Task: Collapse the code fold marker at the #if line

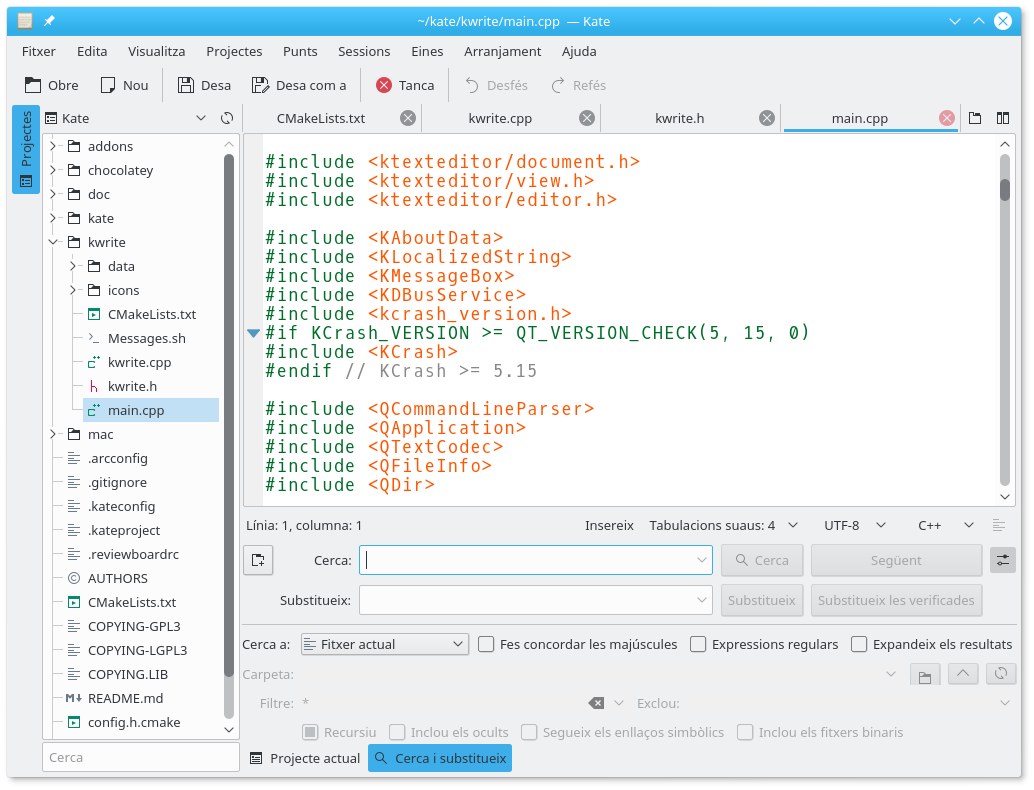Action: point(253,333)
